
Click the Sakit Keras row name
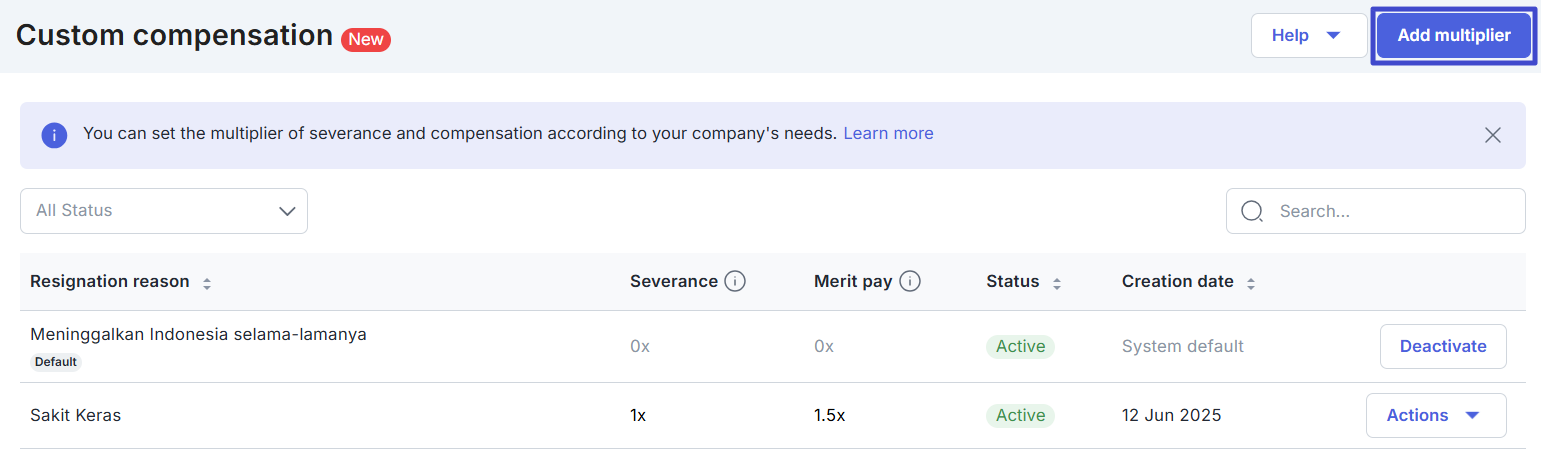click(76, 415)
